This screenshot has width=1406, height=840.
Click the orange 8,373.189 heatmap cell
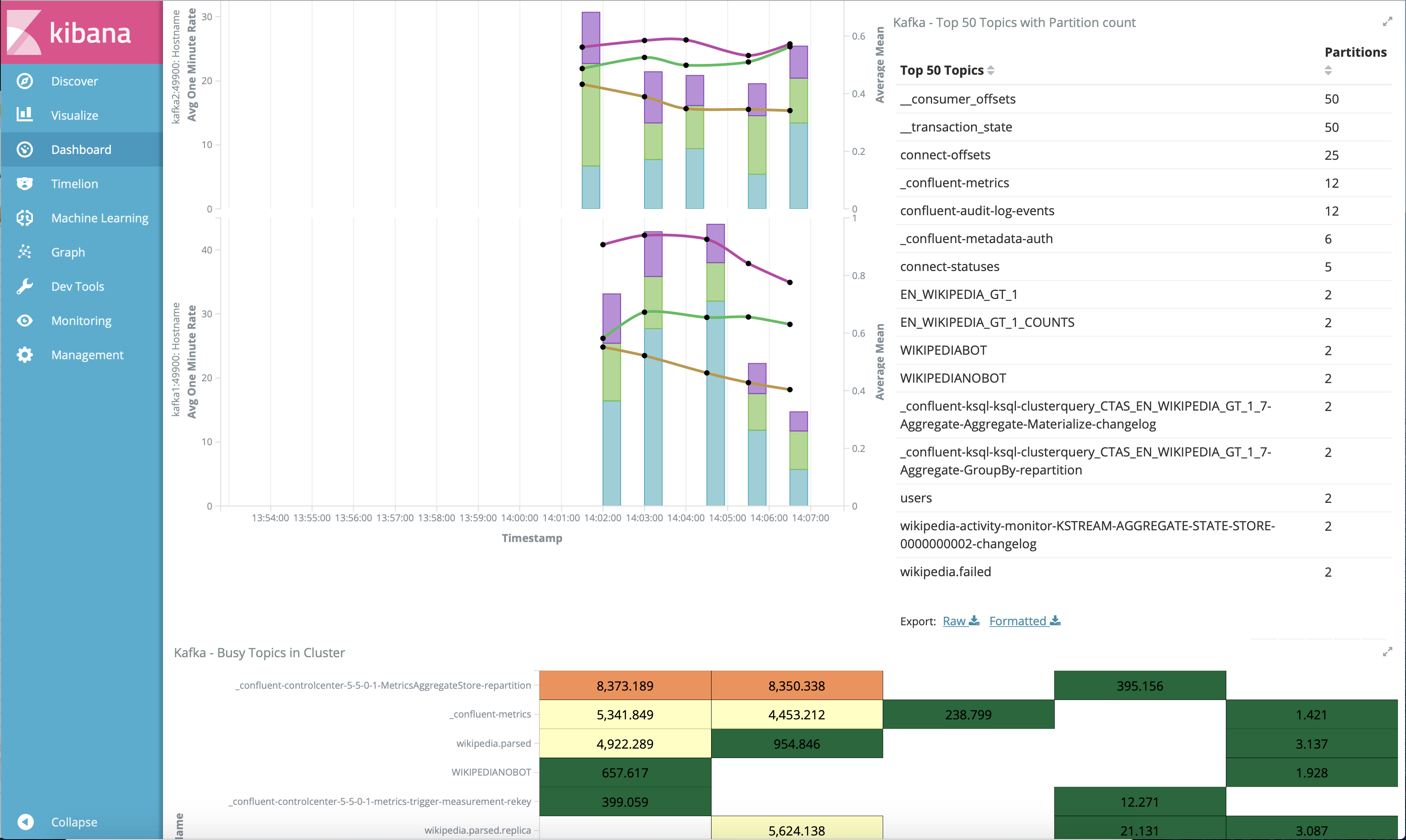(625, 686)
